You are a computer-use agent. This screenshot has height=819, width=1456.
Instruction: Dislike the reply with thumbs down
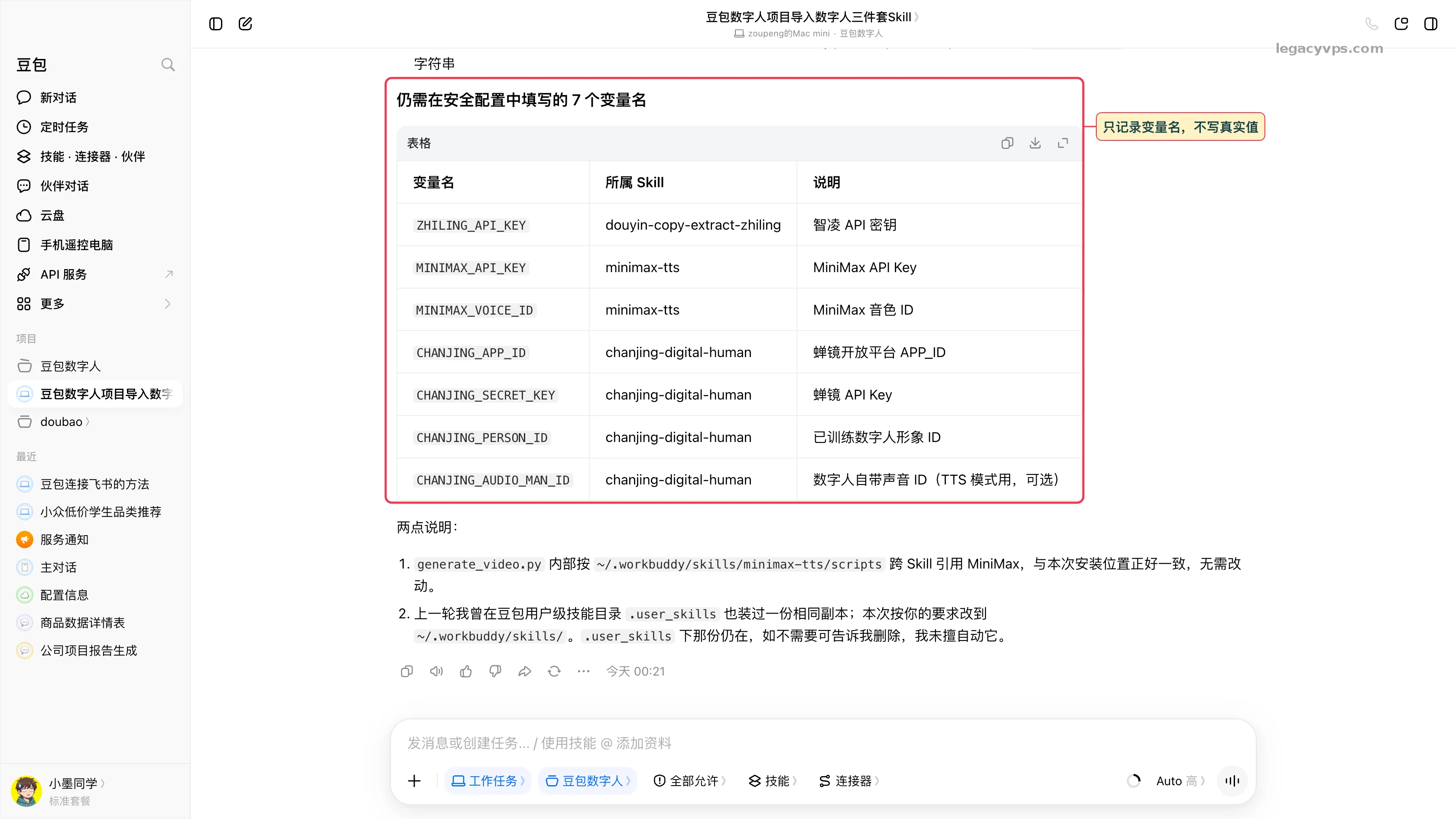pyautogui.click(x=495, y=671)
